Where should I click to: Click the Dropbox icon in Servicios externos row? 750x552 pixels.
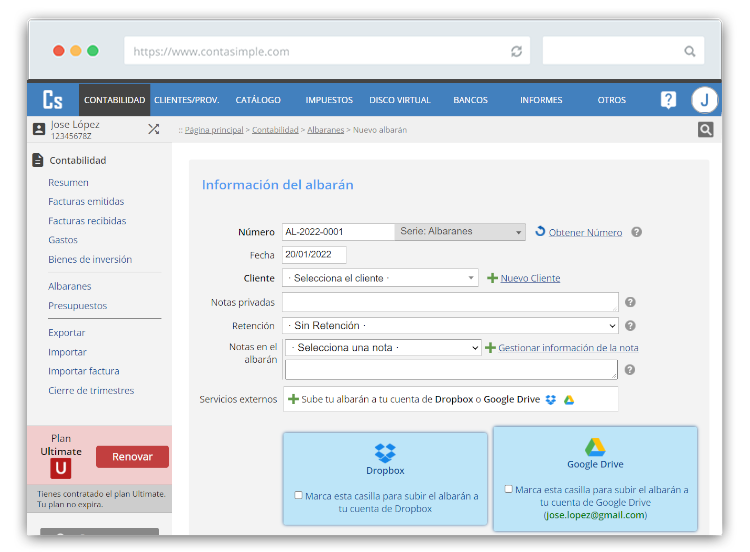pos(551,400)
